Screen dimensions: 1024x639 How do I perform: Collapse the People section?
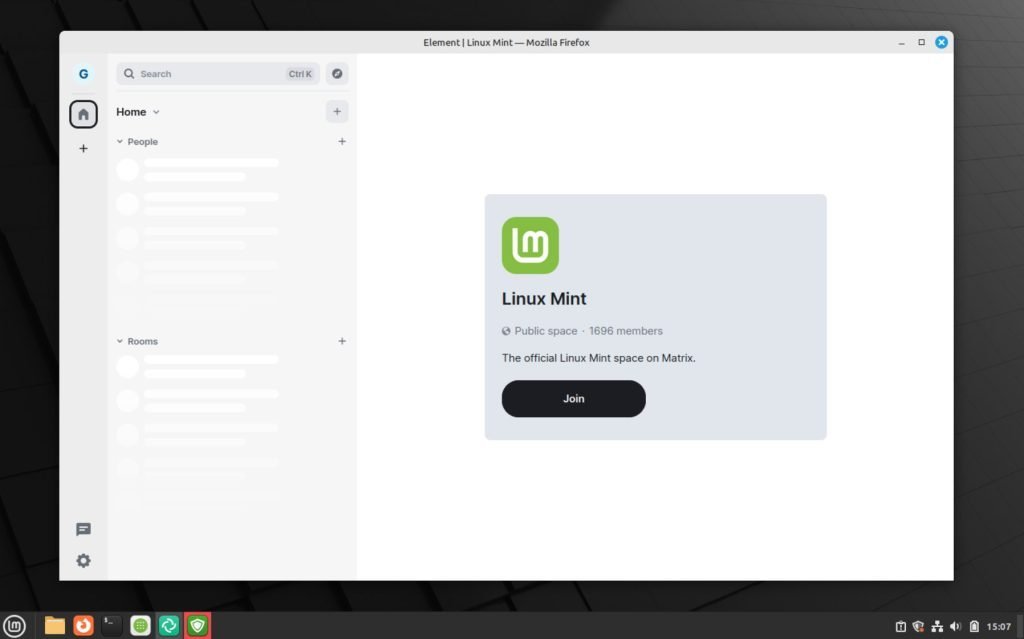[137, 142]
